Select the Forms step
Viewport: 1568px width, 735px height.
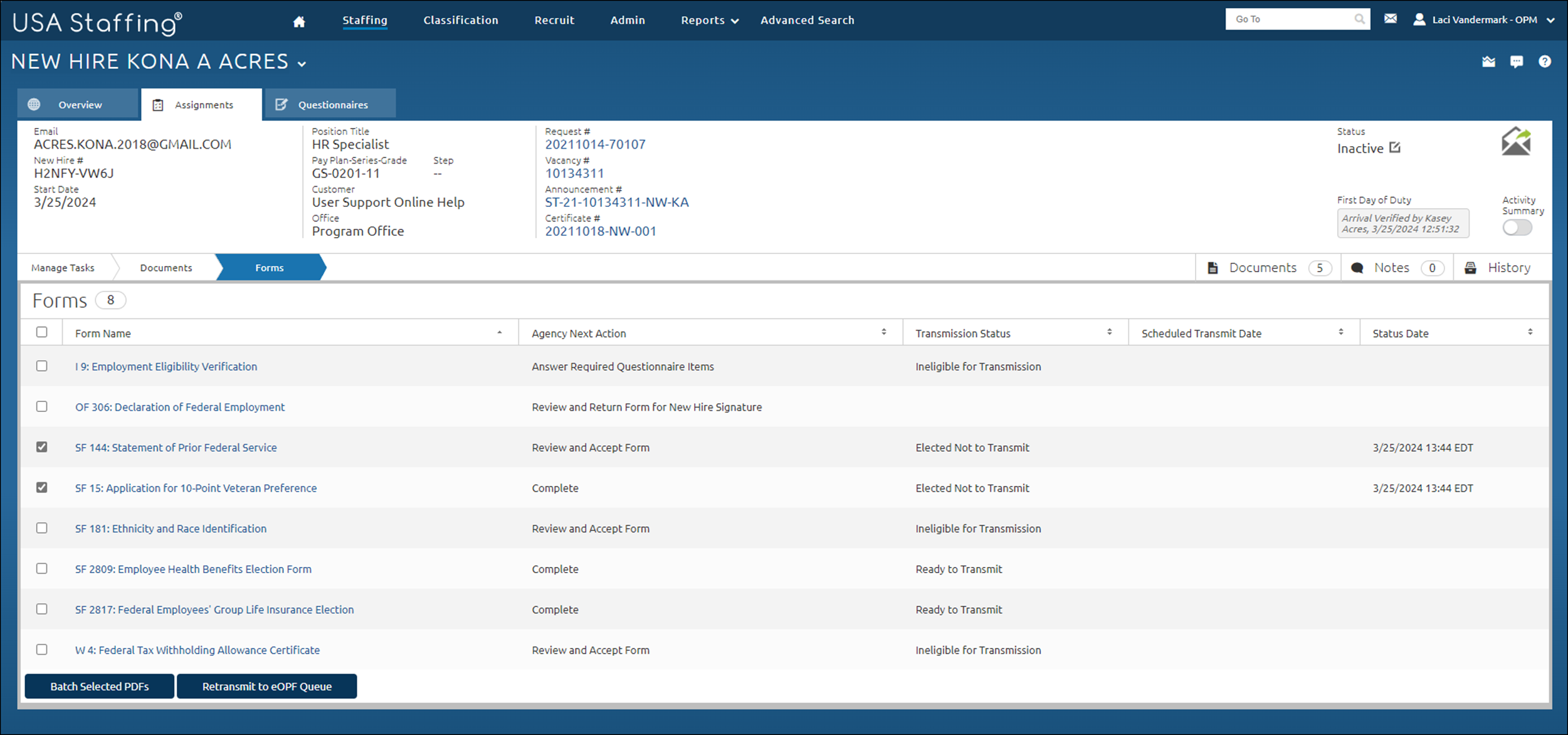[x=270, y=268]
